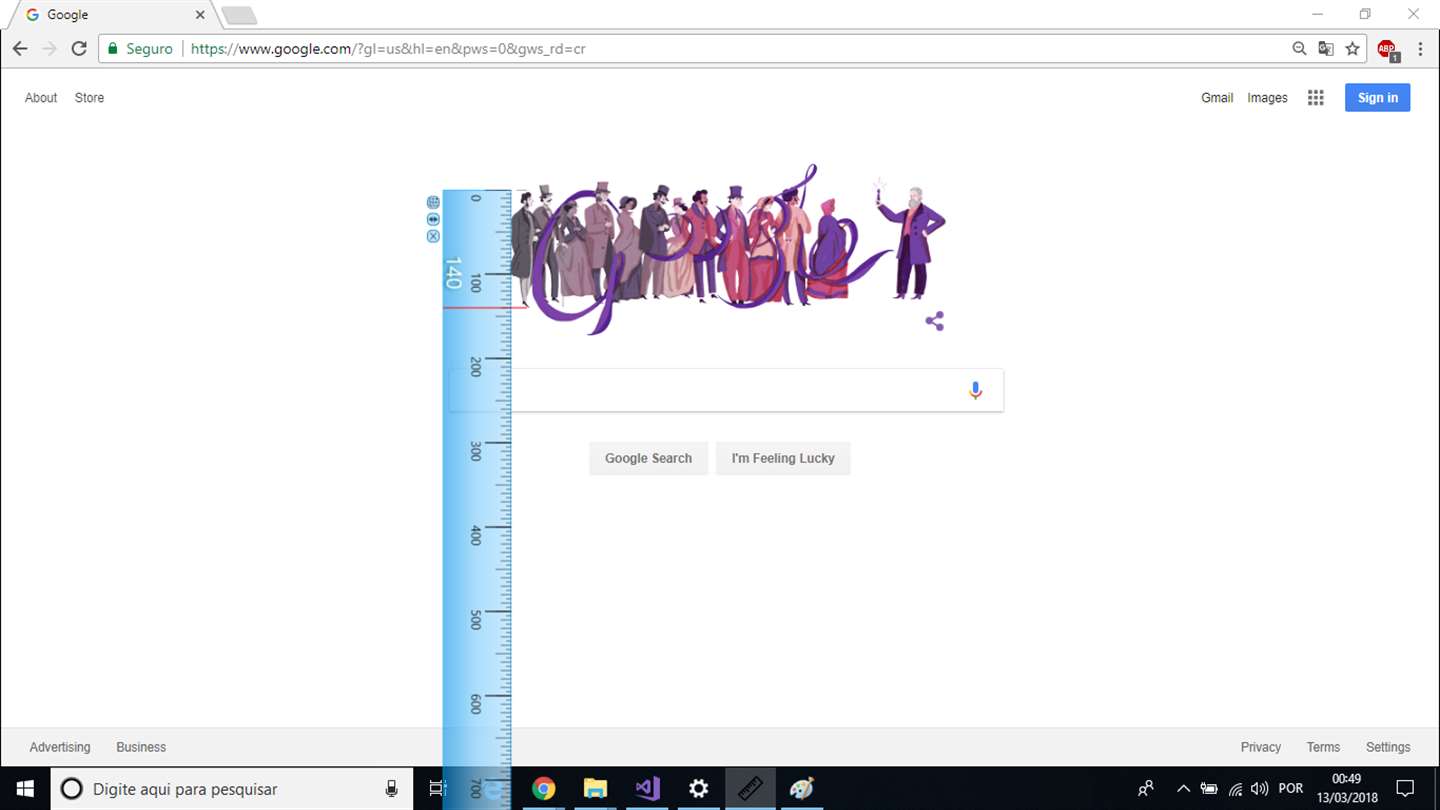Click the ruler's globe icon
This screenshot has width=1440, height=810.
click(433, 202)
